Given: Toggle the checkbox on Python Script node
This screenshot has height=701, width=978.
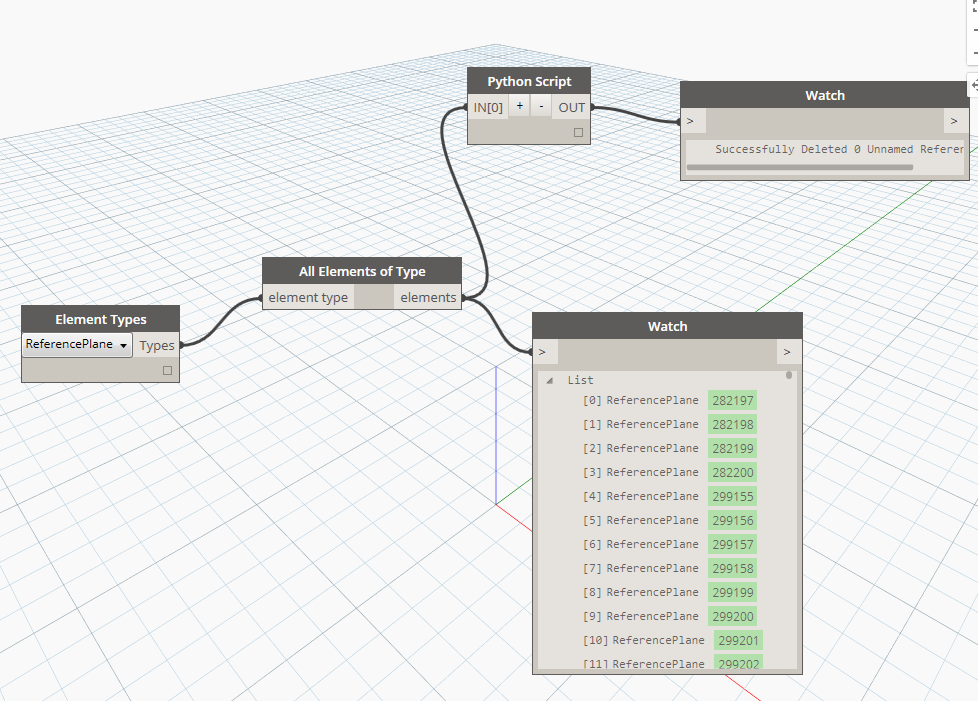Looking at the screenshot, I should click(x=578, y=132).
